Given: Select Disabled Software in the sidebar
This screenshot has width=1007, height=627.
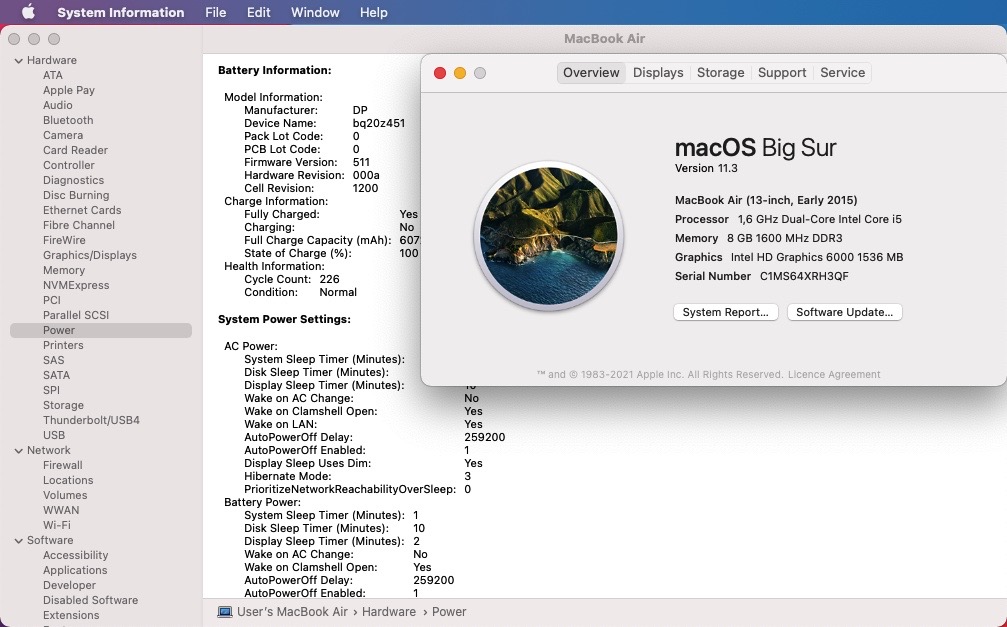Looking at the screenshot, I should pyautogui.click(x=91, y=600).
